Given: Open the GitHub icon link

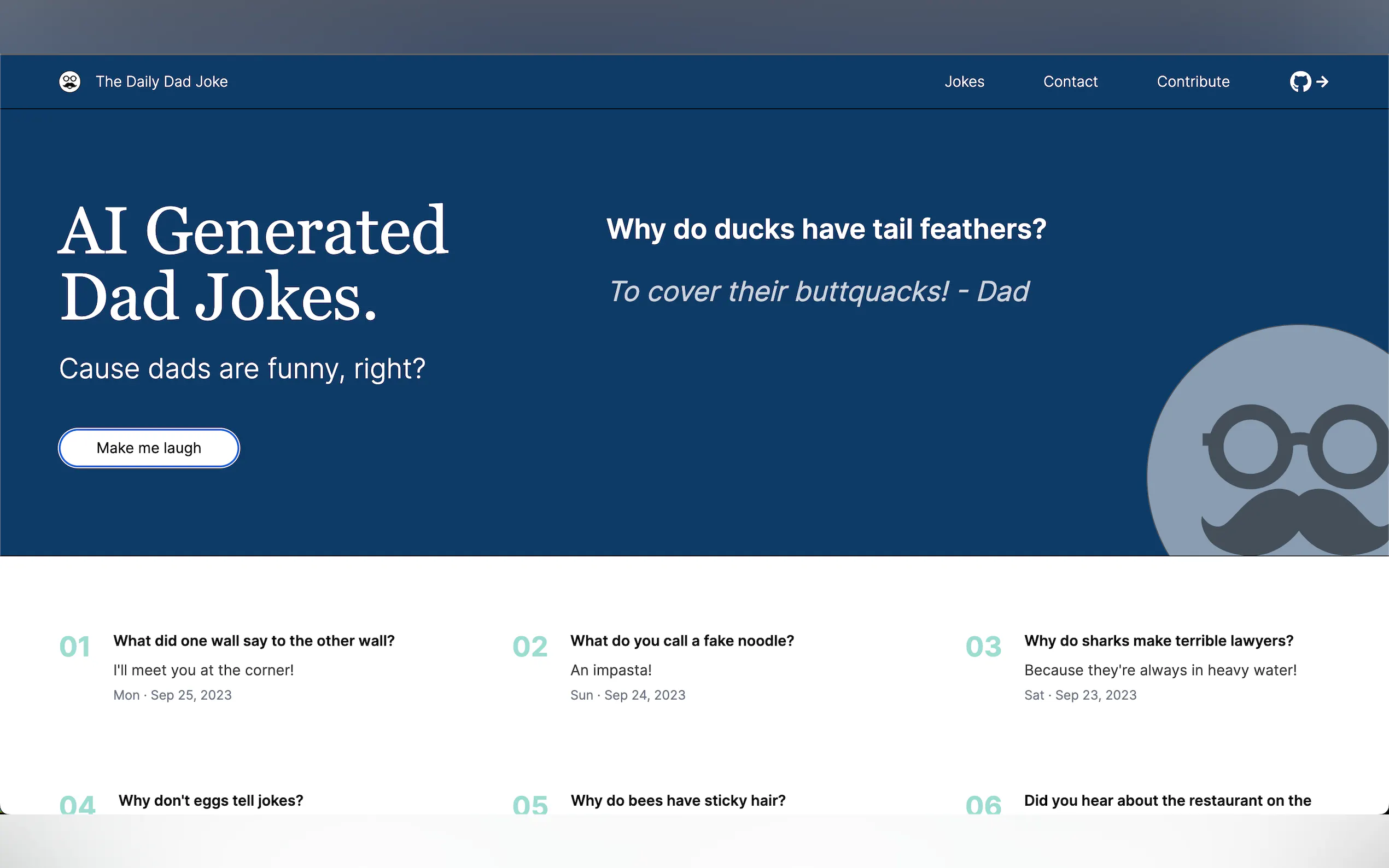Looking at the screenshot, I should pos(1300,81).
